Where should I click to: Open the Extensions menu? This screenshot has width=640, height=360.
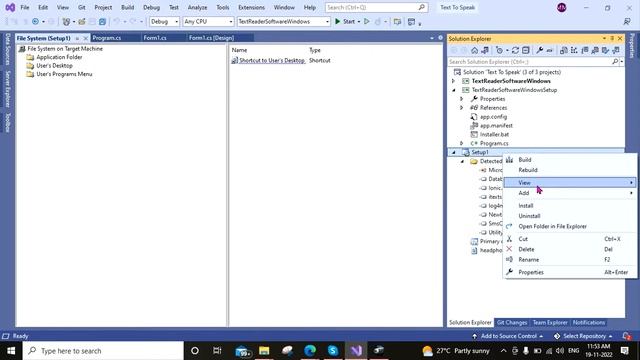pyautogui.click(x=251, y=7)
